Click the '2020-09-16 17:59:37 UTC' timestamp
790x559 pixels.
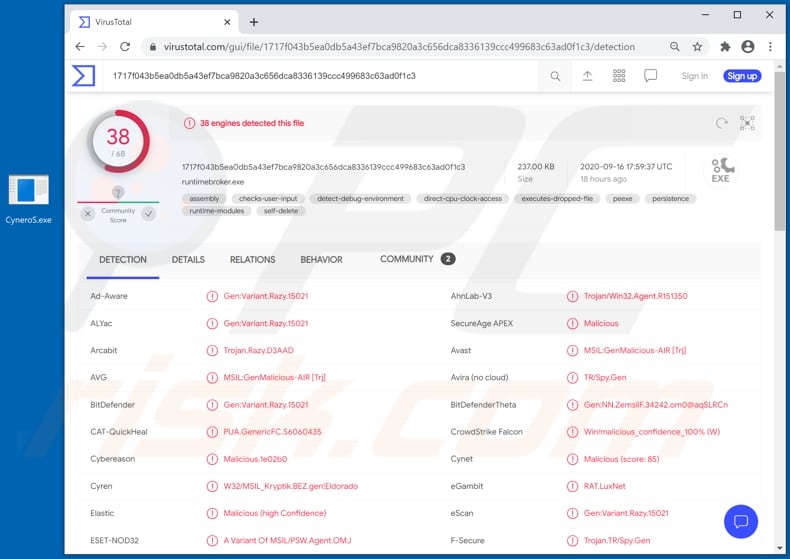[626, 167]
